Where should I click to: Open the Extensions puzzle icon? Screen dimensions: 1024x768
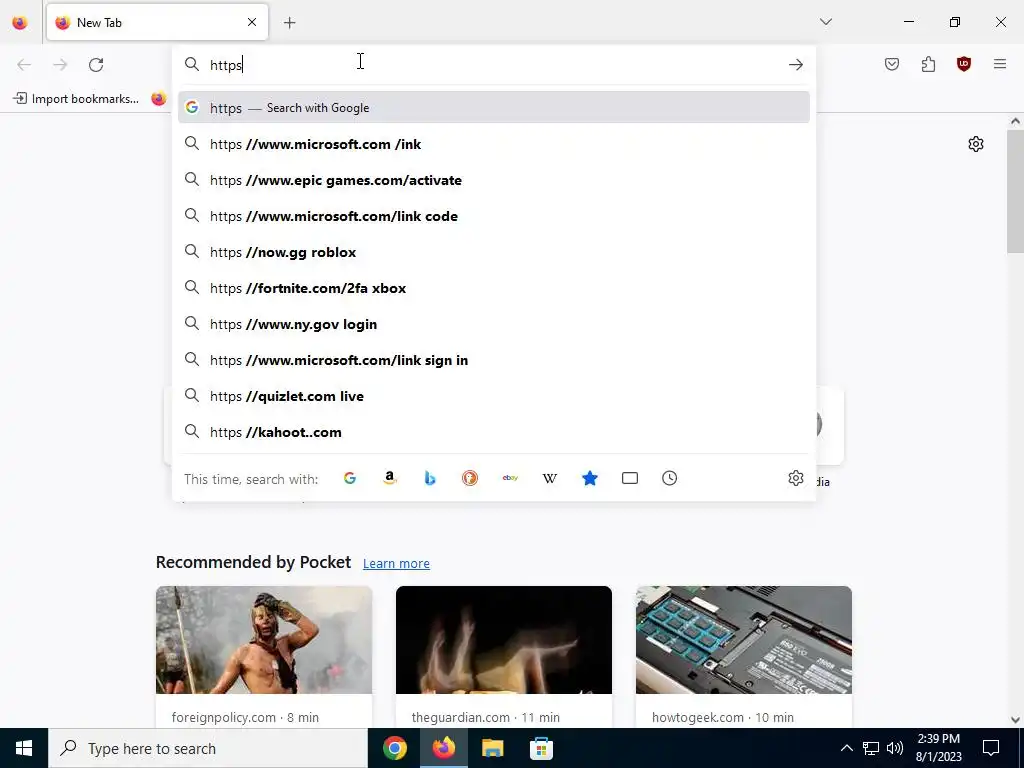point(928,64)
